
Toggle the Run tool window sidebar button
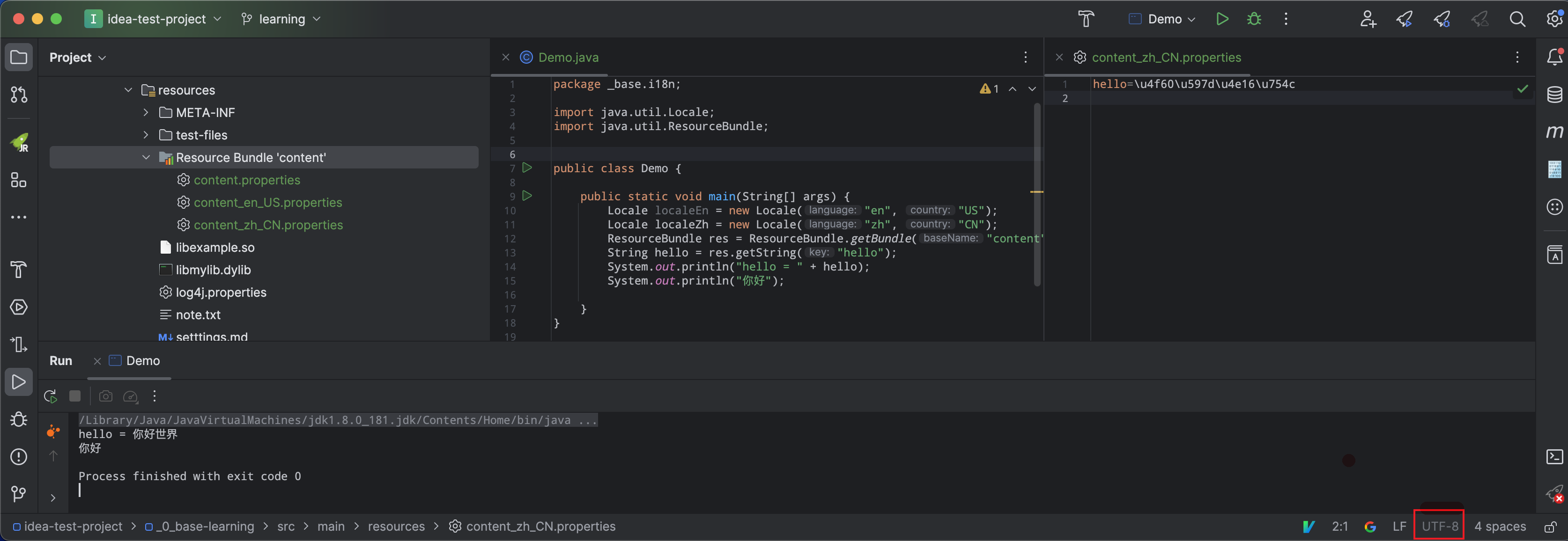18,382
